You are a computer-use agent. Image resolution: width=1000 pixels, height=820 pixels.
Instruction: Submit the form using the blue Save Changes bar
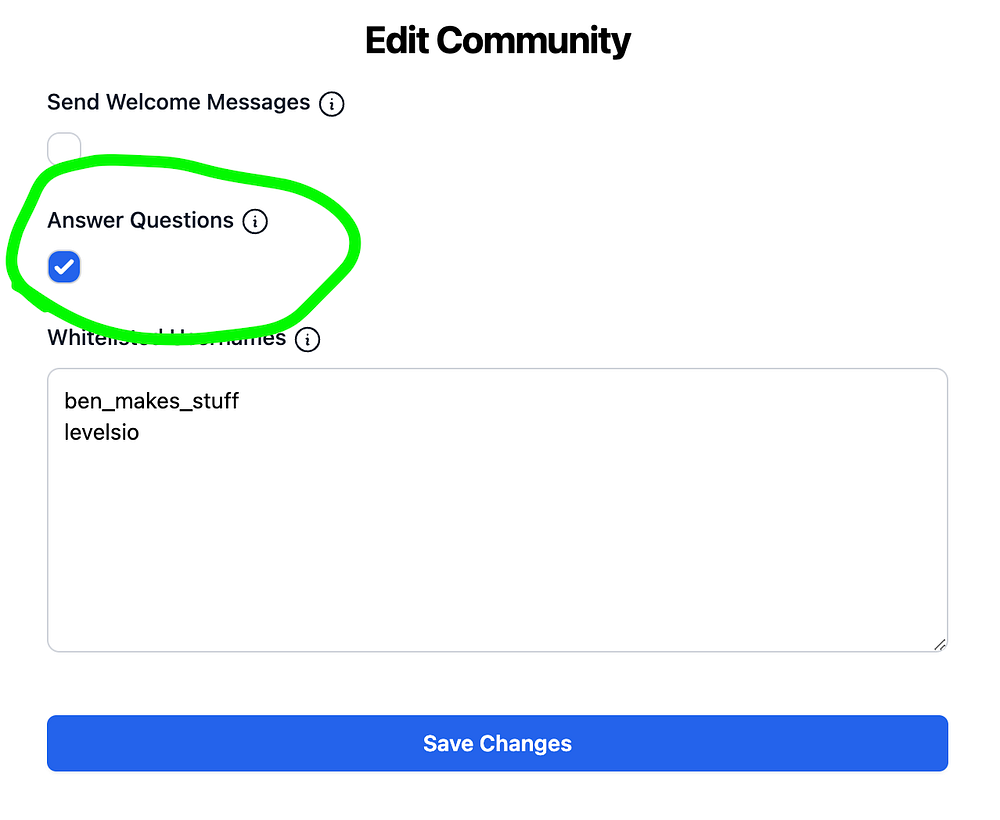click(497, 743)
